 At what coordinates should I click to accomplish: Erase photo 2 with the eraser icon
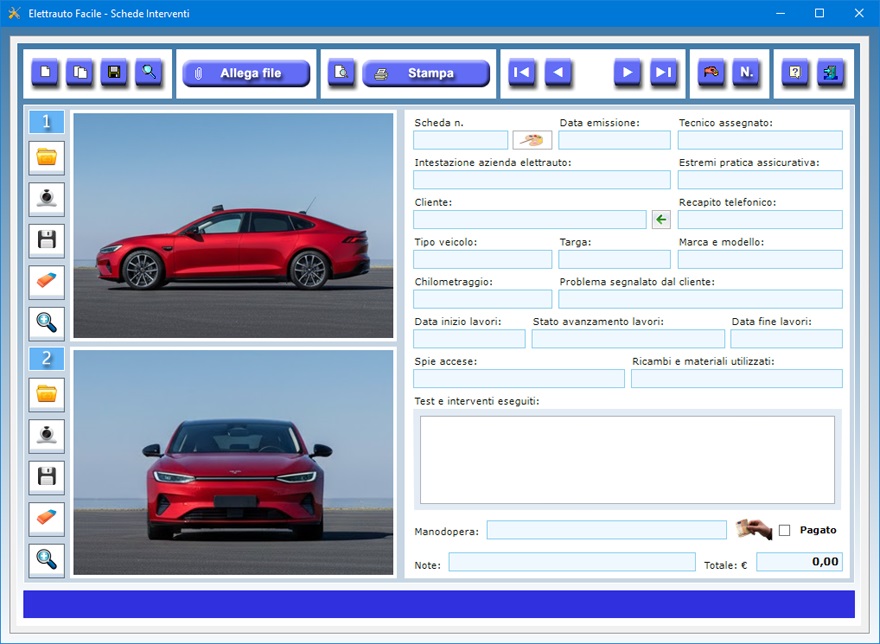coord(47,519)
